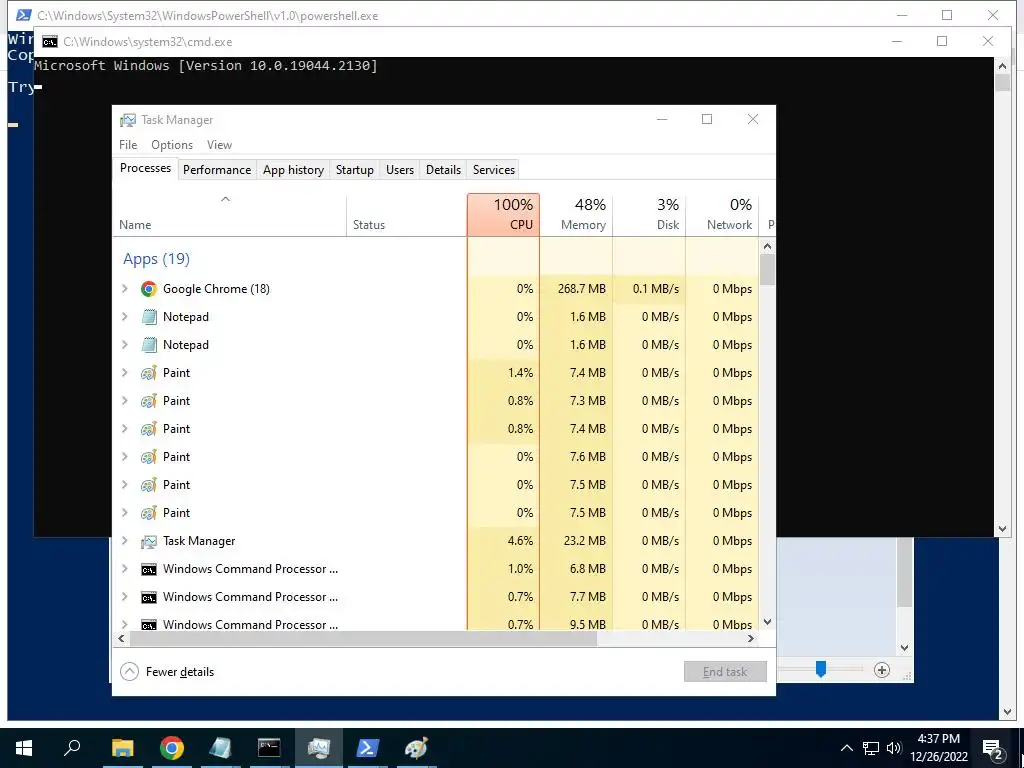Sort by Status column header
Viewport: 1024px width, 768px height.
click(x=406, y=214)
